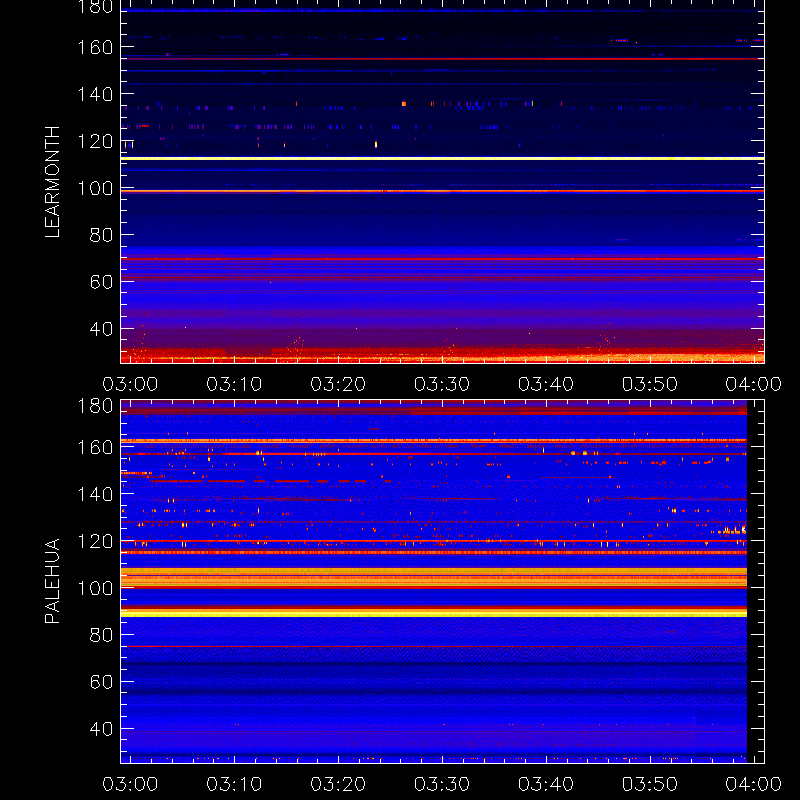Select the 140 frequency label on LEARMONTH axis
Screen dimensions: 800x800
95,94
